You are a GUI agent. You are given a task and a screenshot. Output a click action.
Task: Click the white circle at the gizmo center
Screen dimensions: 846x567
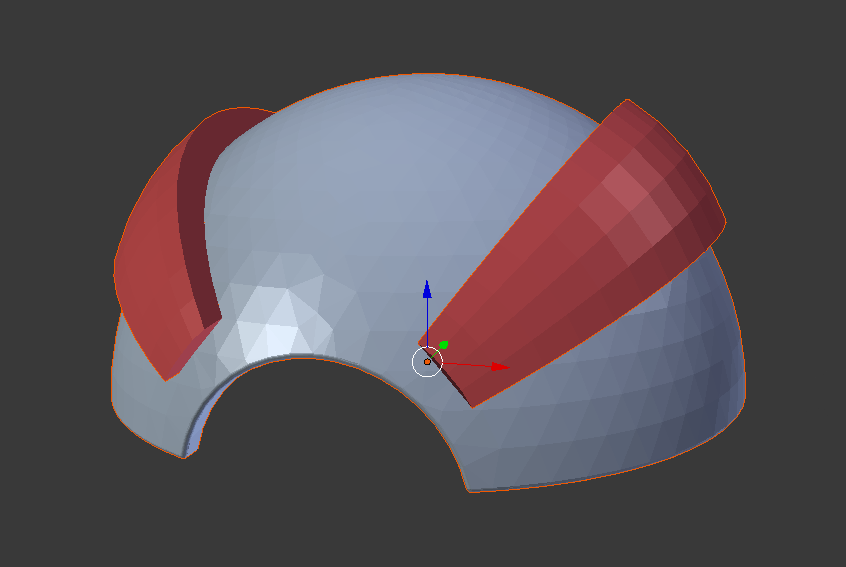pyautogui.click(x=427, y=361)
